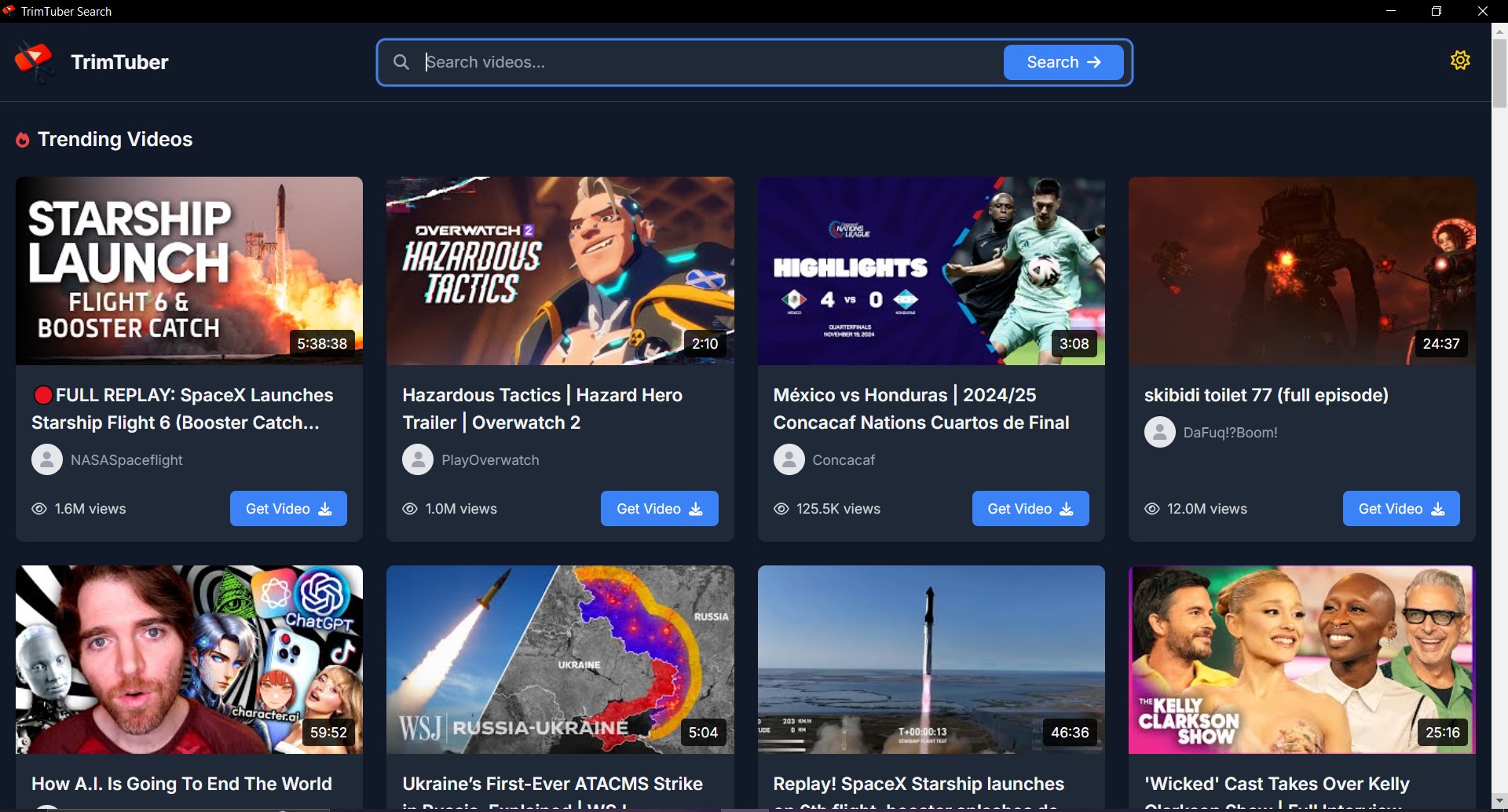This screenshot has height=812, width=1508.
Task: Click the scrollbar up arrow
Action: (1499, 31)
